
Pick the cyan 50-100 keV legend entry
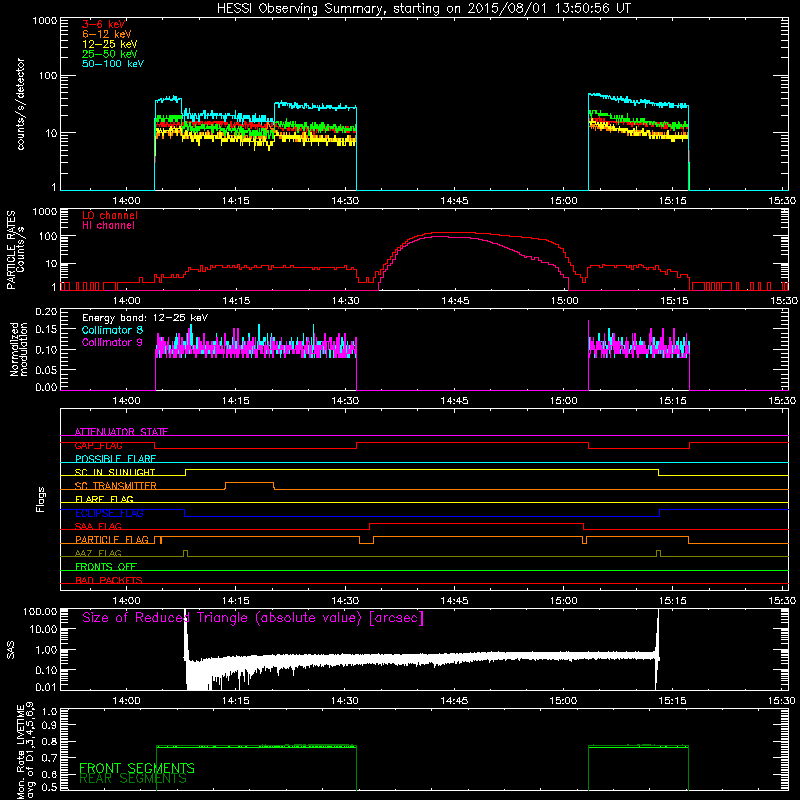click(113, 64)
